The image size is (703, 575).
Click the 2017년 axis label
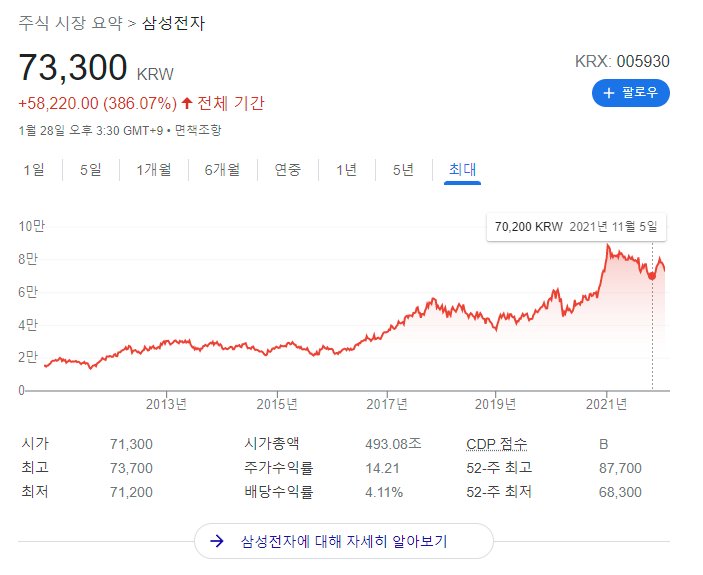(386, 404)
